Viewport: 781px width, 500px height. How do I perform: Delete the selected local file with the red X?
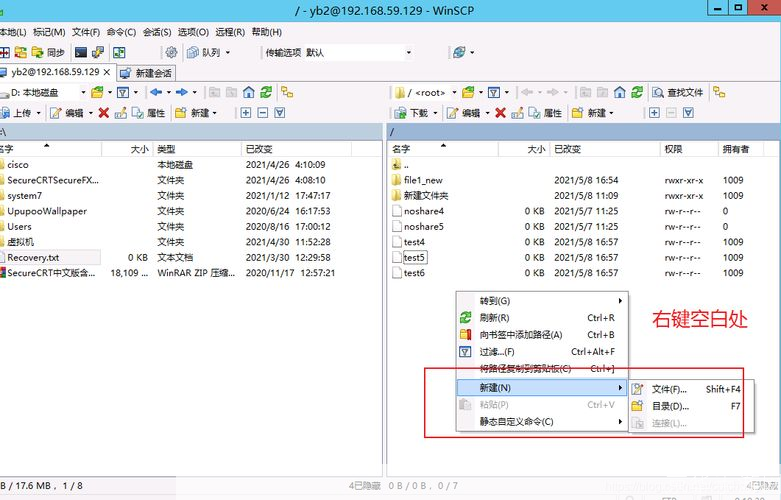pyautogui.click(x=104, y=113)
